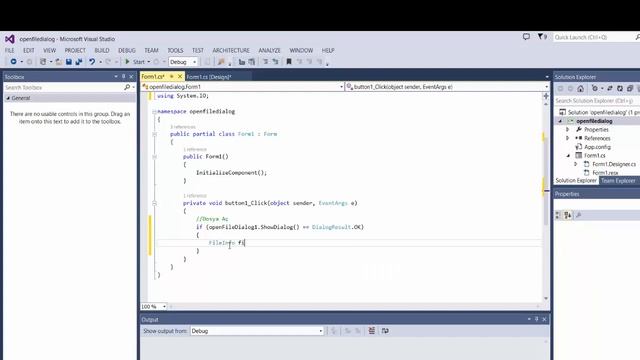The height and width of the screenshot is (360, 640).
Task: Open the ARCHITECTURE menu
Action: click(231, 50)
